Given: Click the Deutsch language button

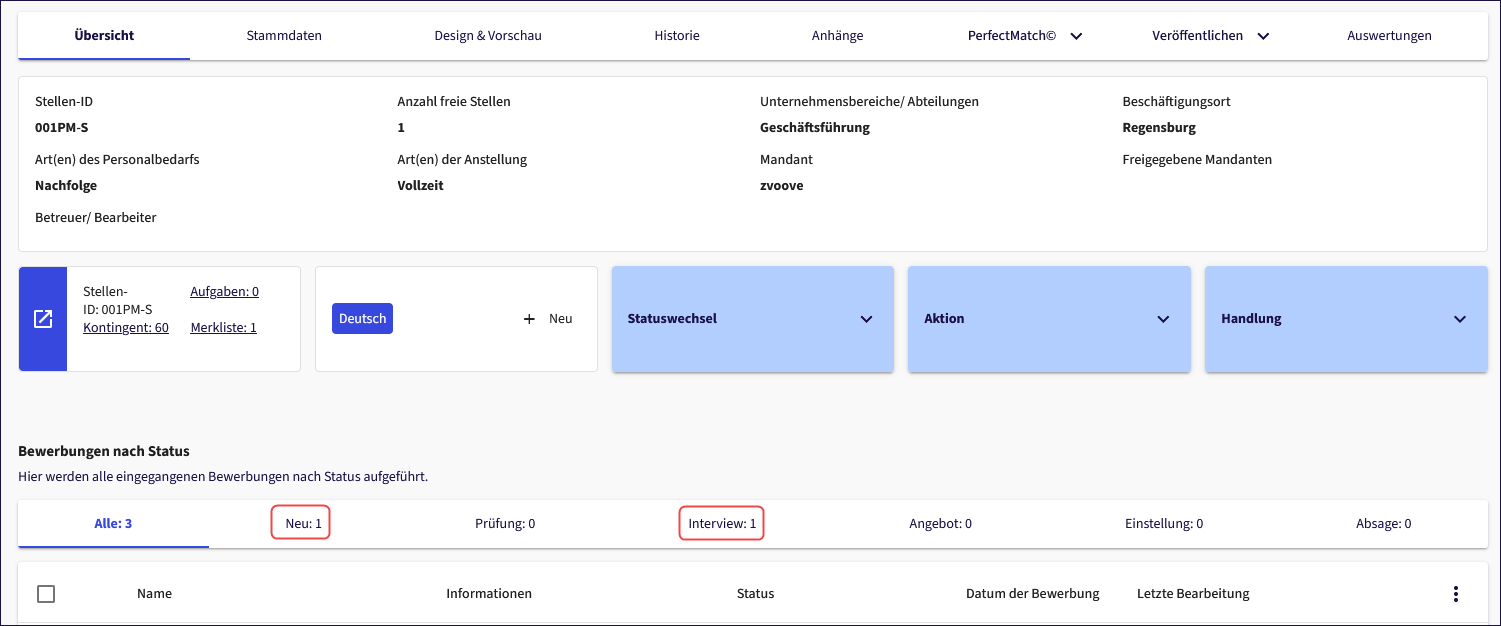Looking at the screenshot, I should click(362, 319).
